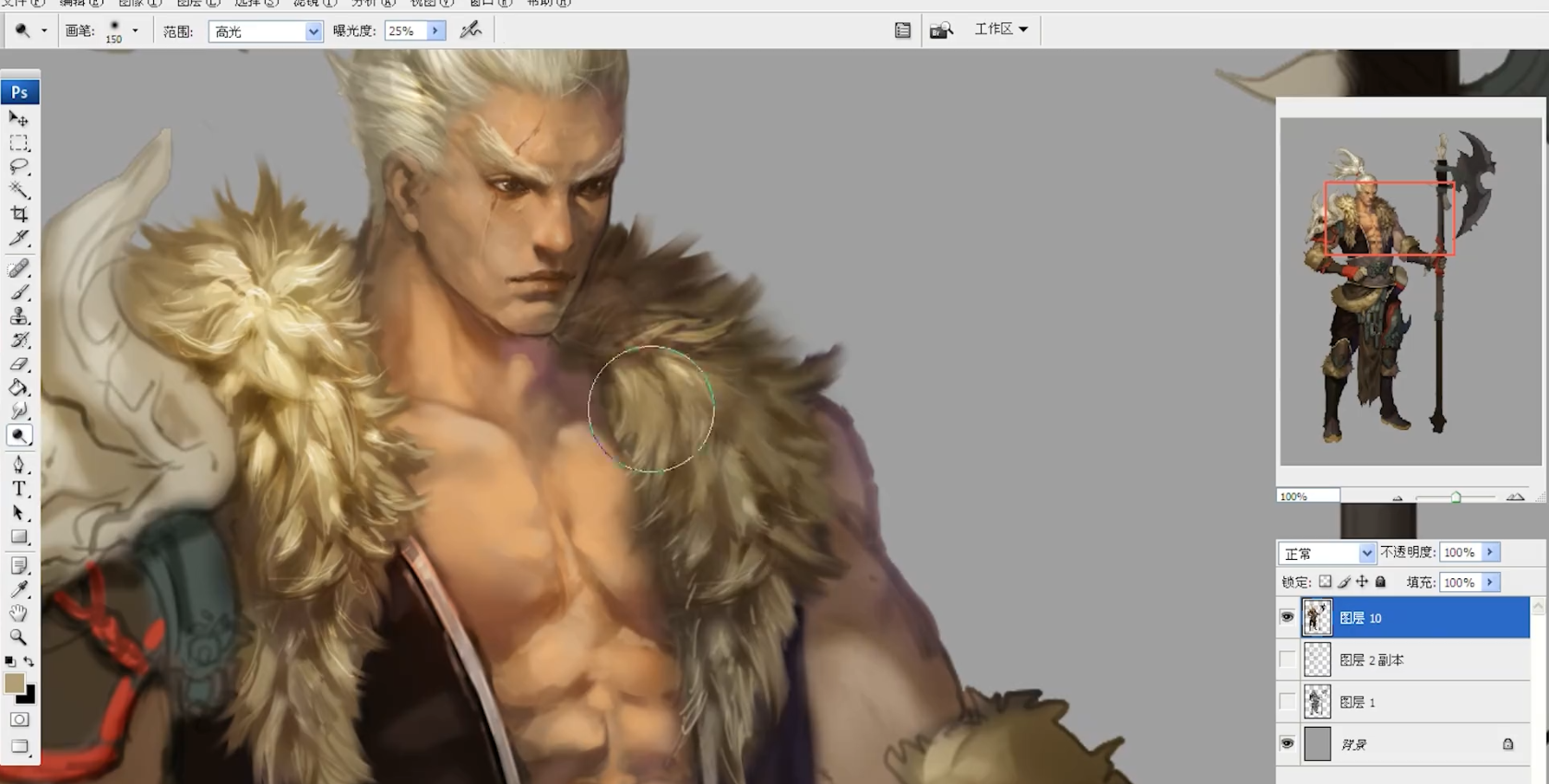The image size is (1549, 784).
Task: Reset default foreground and background colors
Action: pyautogui.click(x=9, y=661)
